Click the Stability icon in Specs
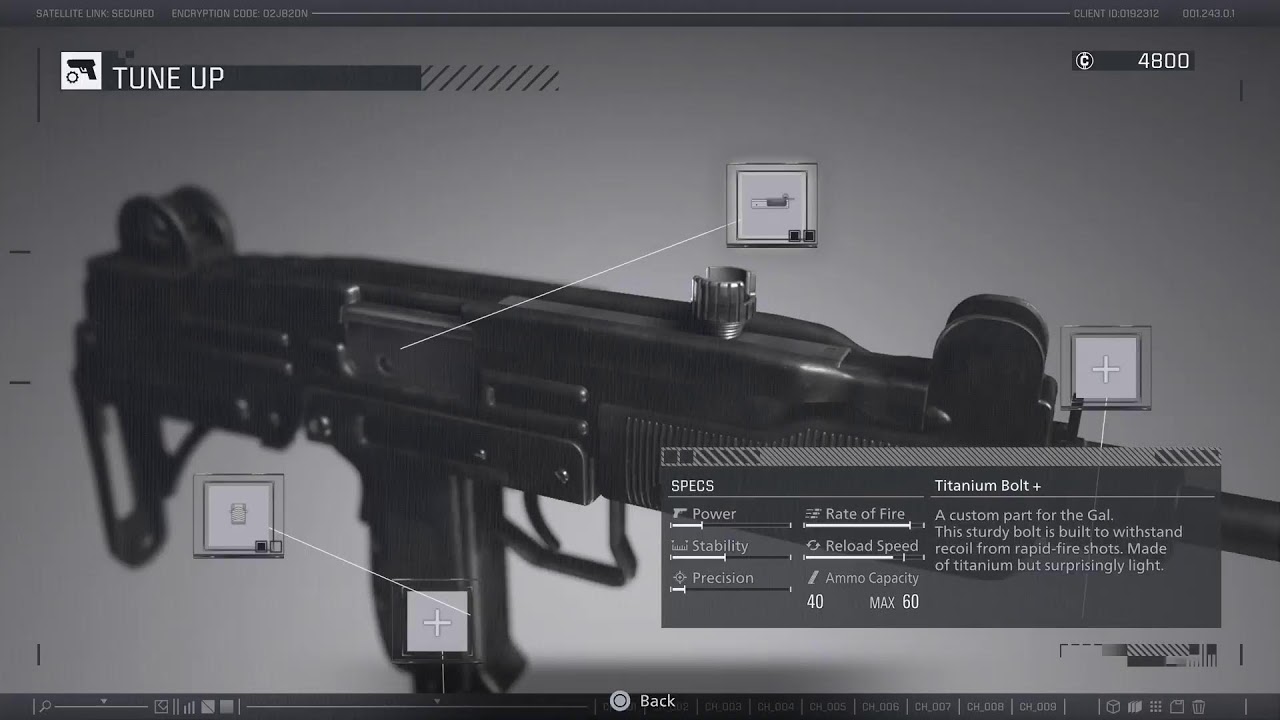The width and height of the screenshot is (1280, 720). pos(680,546)
